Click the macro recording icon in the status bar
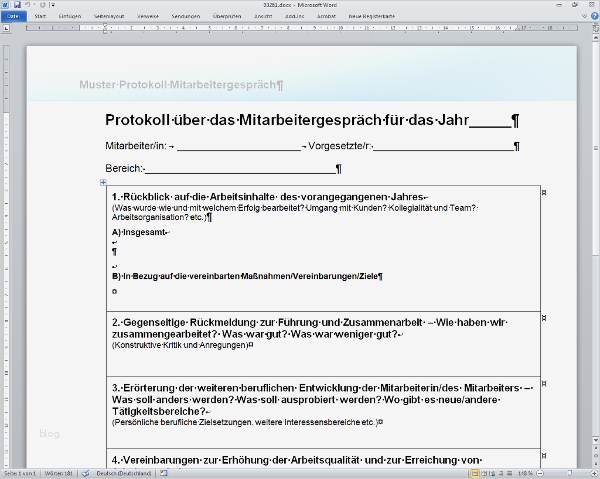600x479 pixels. (164, 474)
